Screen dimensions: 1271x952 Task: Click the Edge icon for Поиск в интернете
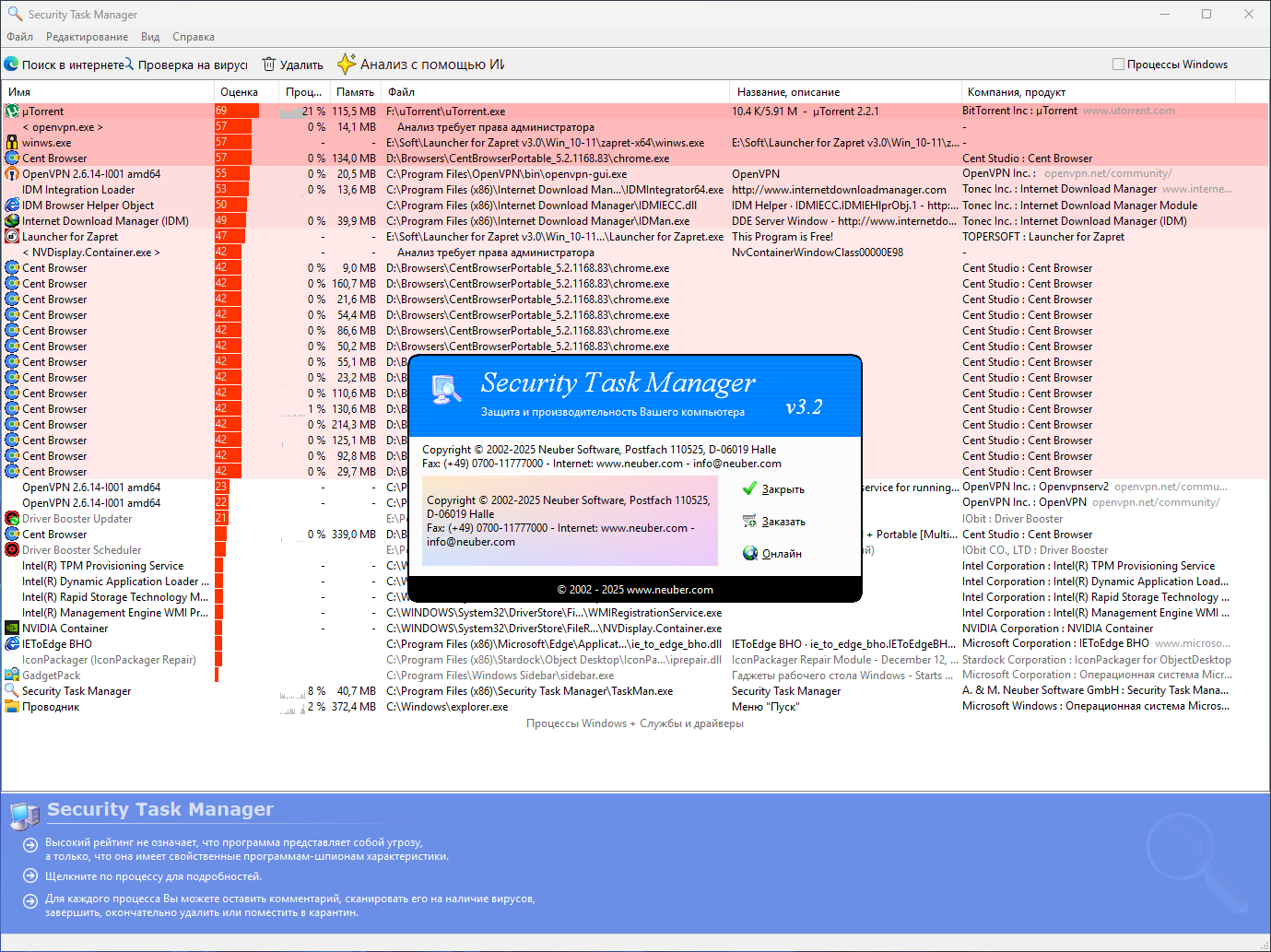pyautogui.click(x=11, y=65)
